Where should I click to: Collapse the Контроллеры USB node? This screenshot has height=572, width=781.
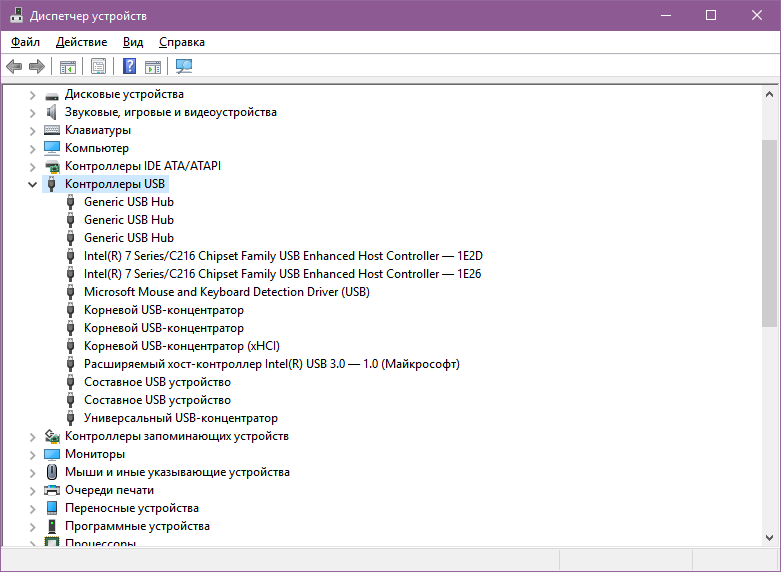pos(32,184)
